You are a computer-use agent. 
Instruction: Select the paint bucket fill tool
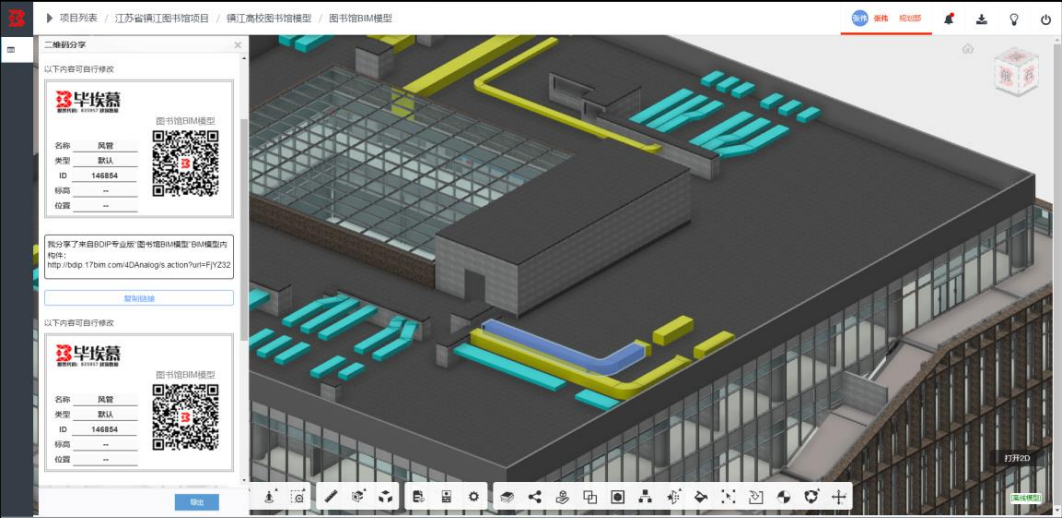click(x=700, y=496)
